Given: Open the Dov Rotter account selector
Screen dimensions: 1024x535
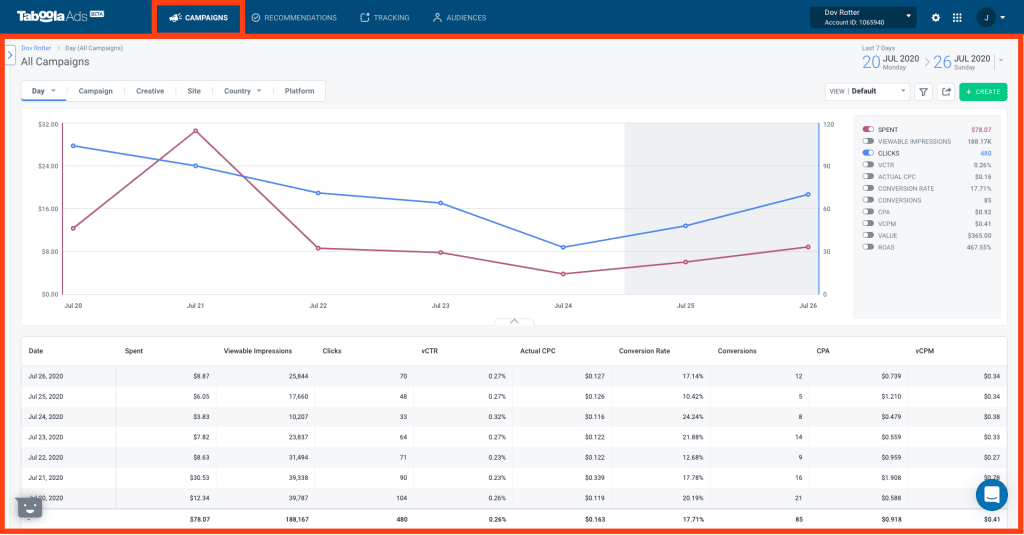Looking at the screenshot, I should pos(863,17).
